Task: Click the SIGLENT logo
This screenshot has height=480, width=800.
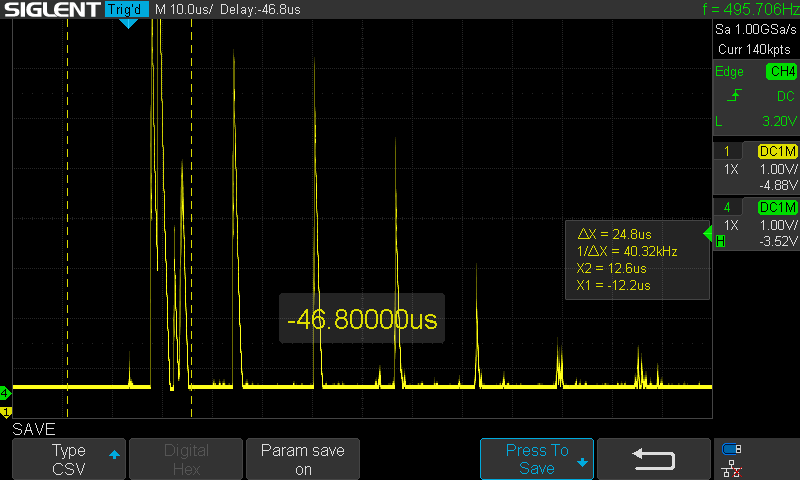Action: 52,9
